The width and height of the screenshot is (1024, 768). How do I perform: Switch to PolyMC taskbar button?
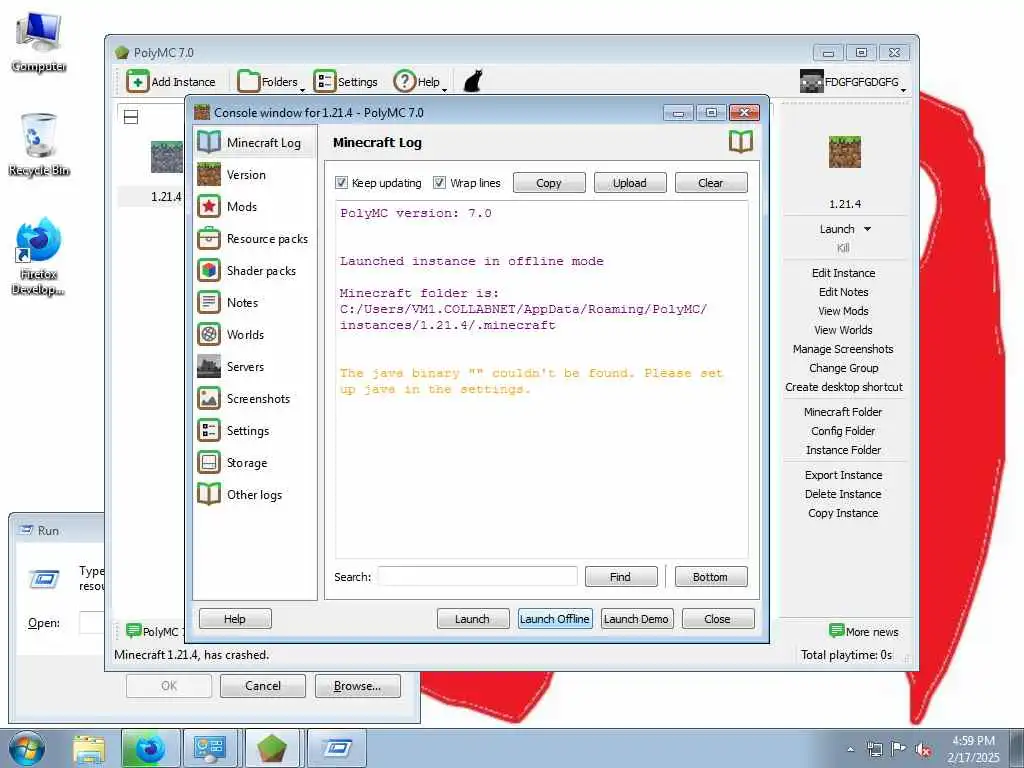click(272, 749)
